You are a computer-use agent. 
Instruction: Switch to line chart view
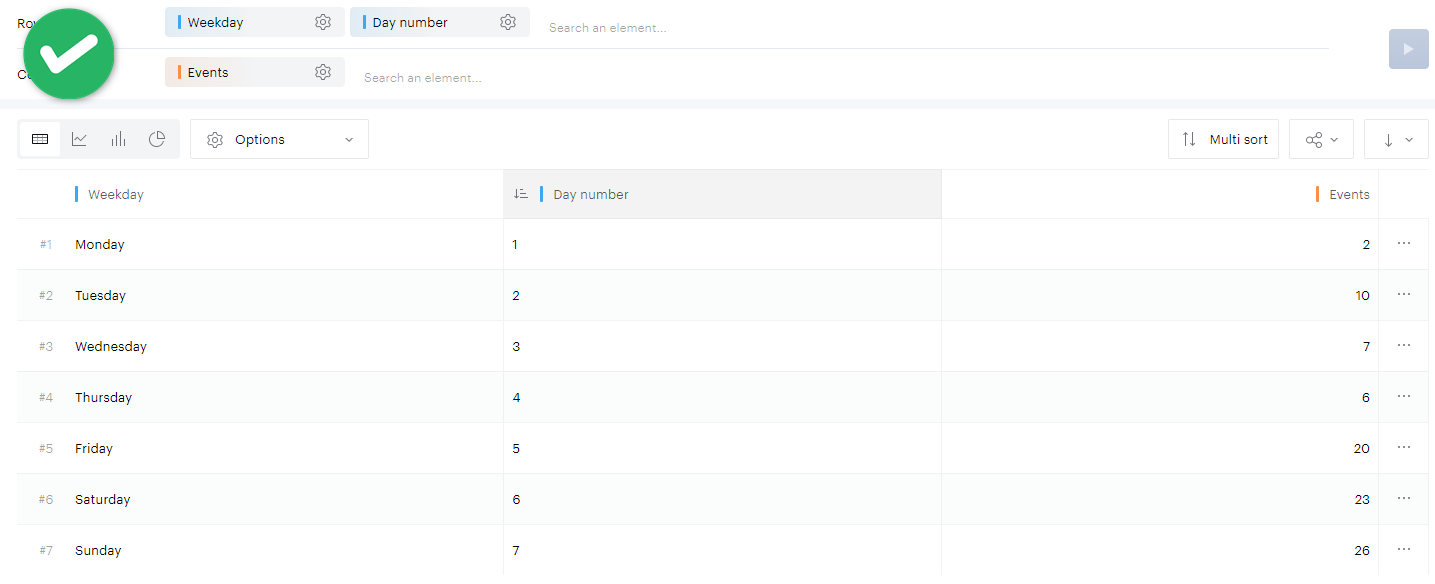pos(79,139)
